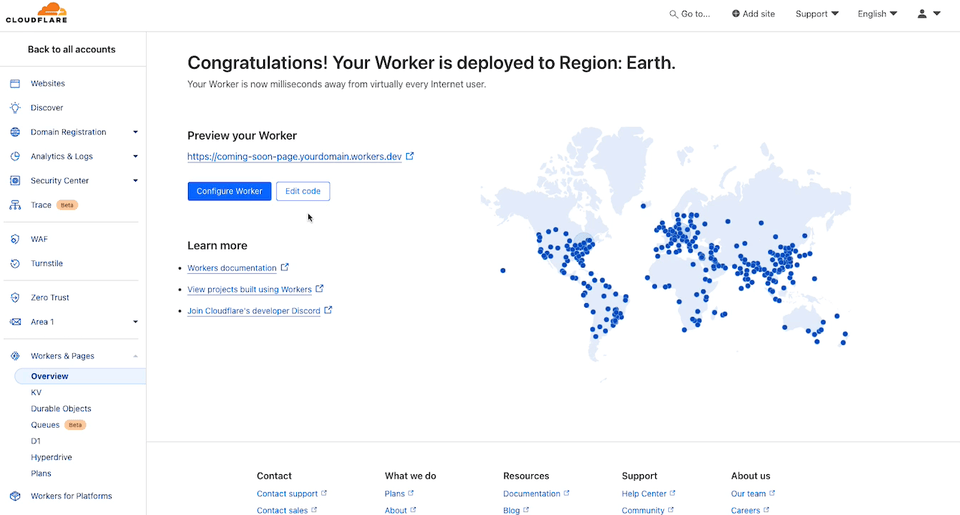Click external icon next to Contact support
The image size is (960, 515).
coord(324,493)
